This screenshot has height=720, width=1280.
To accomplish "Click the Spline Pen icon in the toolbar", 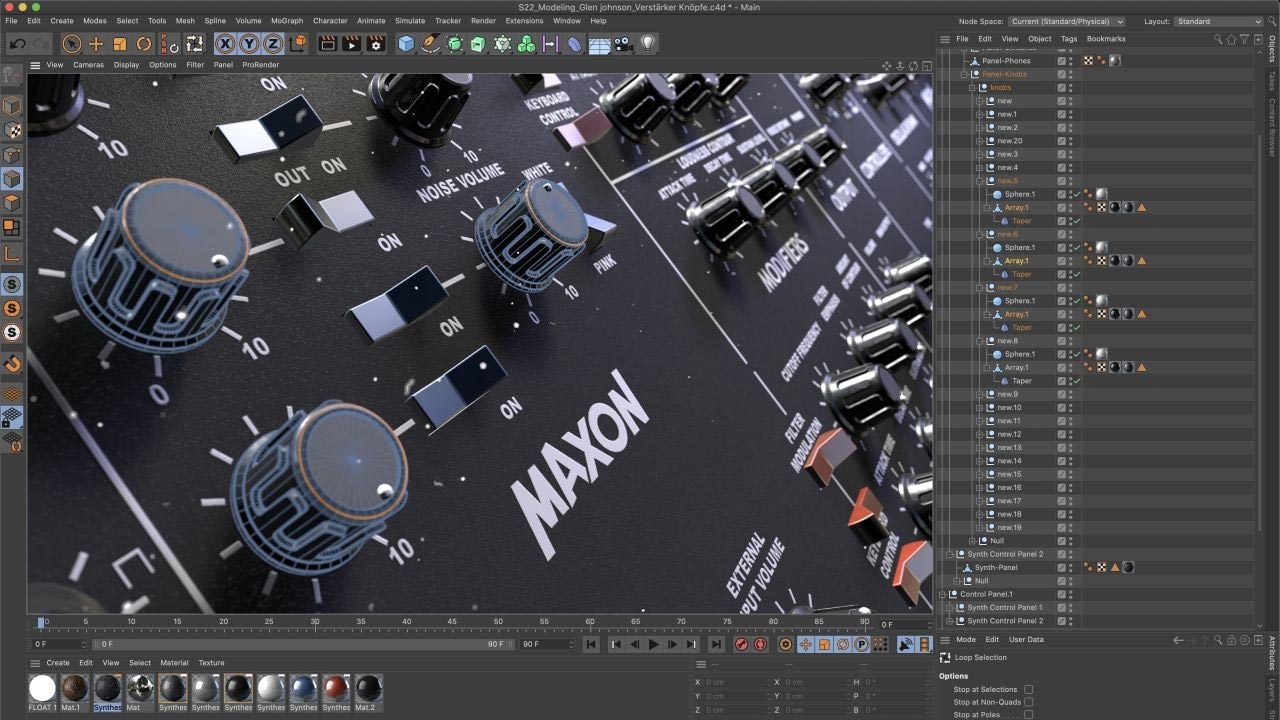I will click(429, 43).
